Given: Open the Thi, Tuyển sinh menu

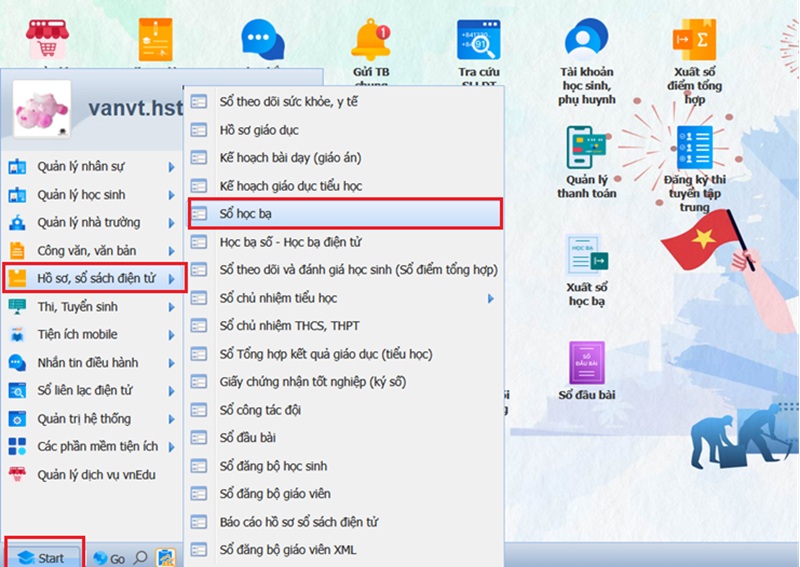Looking at the screenshot, I should [x=92, y=307].
